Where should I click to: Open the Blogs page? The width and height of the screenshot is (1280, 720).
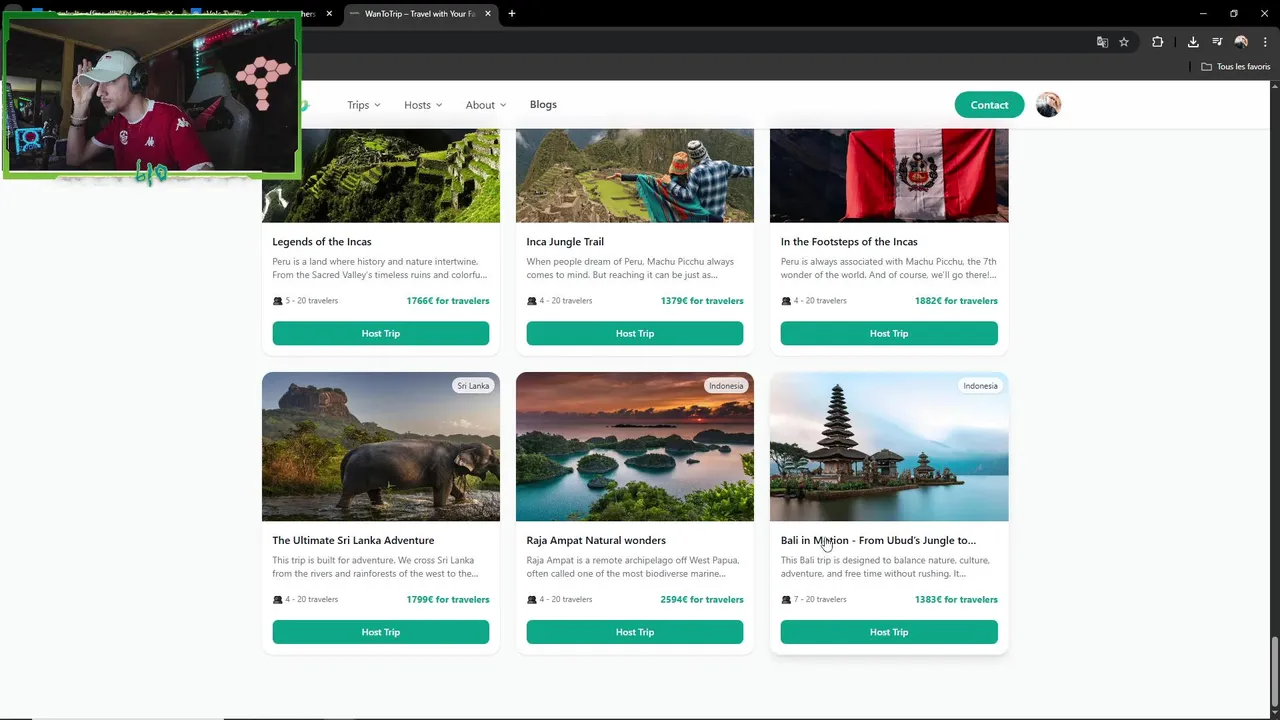(543, 105)
